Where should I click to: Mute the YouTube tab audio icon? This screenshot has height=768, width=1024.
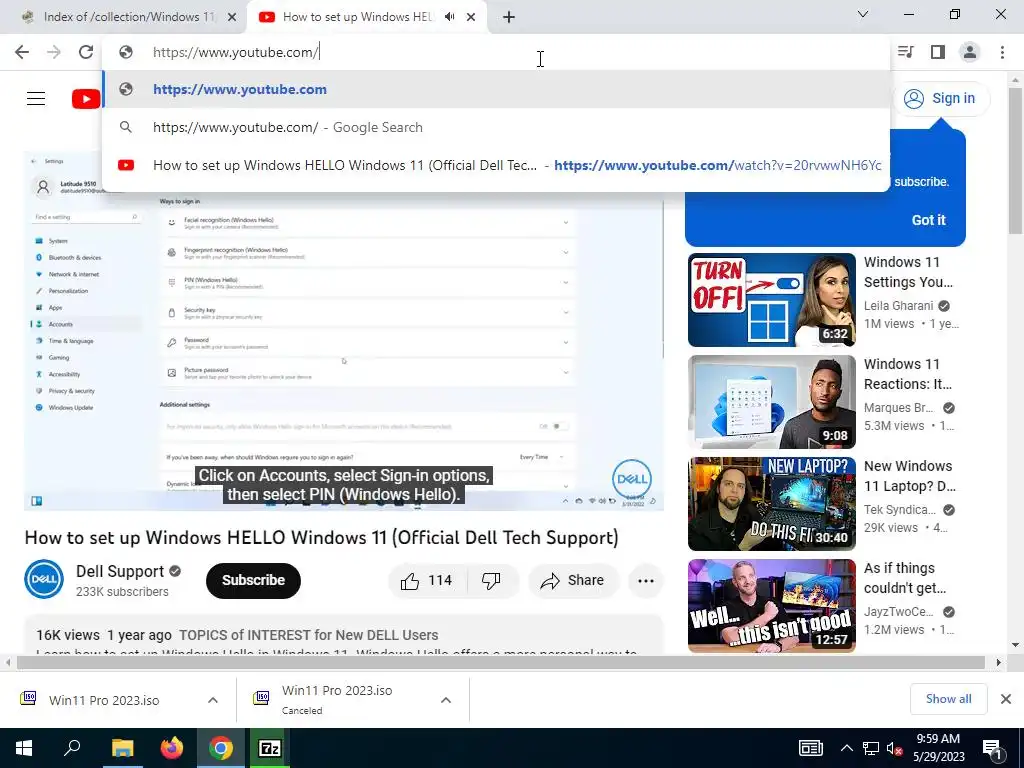pyautogui.click(x=449, y=17)
